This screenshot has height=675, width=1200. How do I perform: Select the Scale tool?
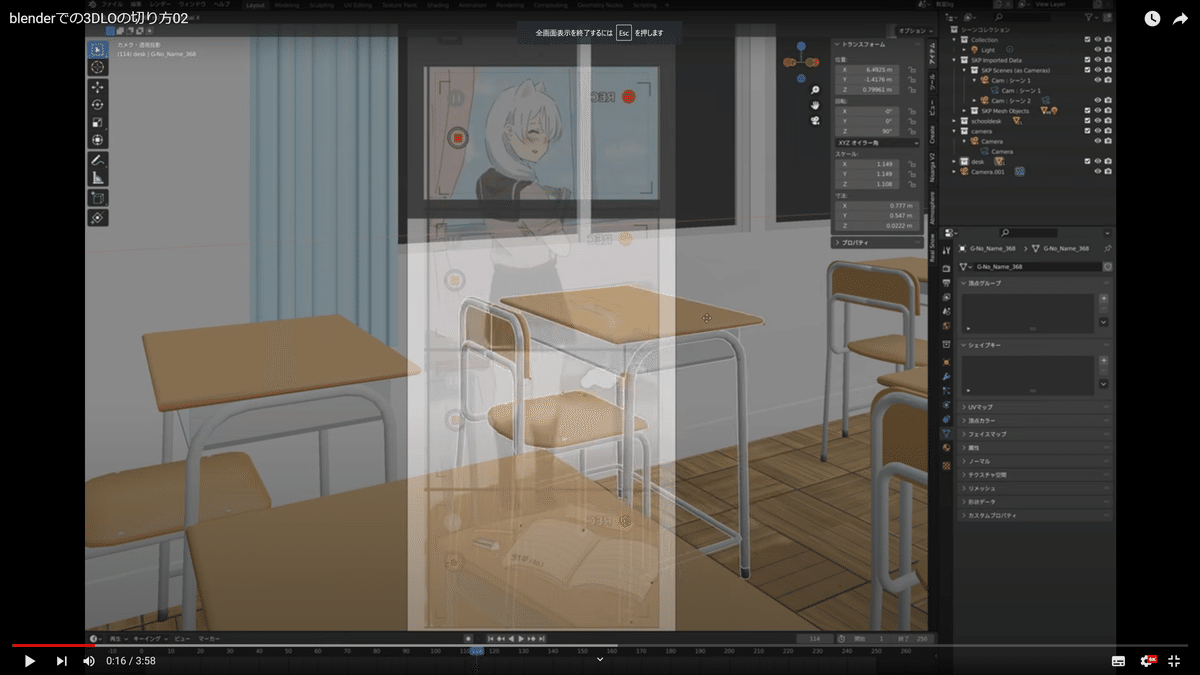[98, 122]
